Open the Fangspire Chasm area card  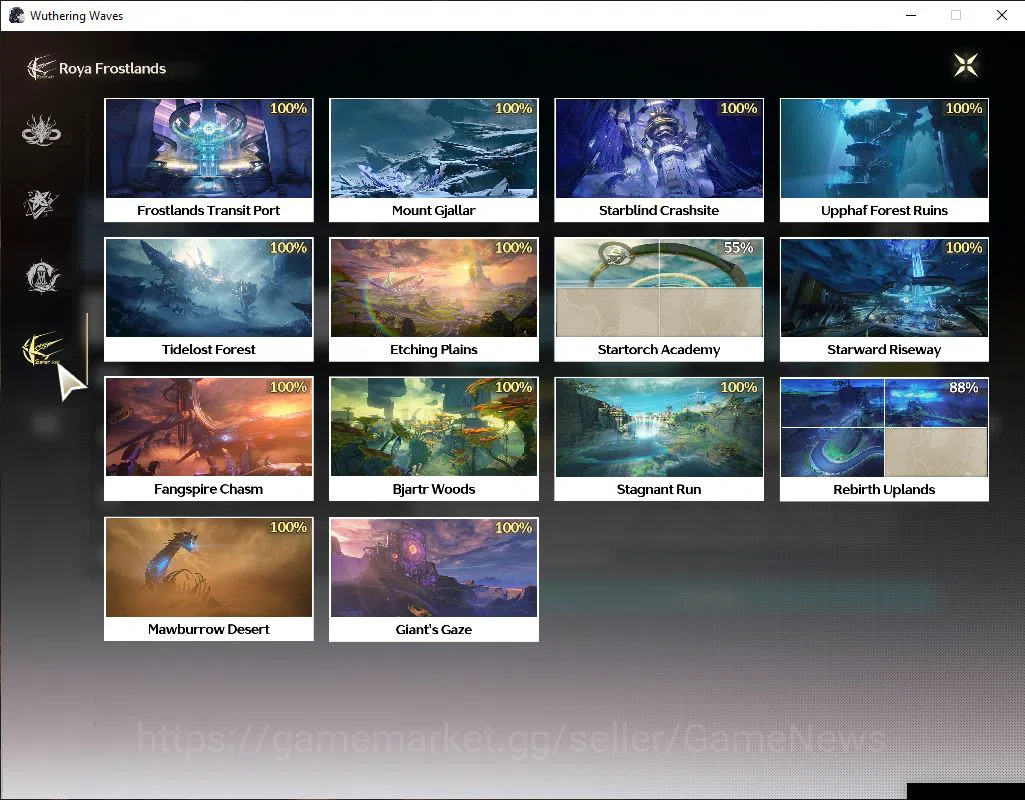point(209,439)
